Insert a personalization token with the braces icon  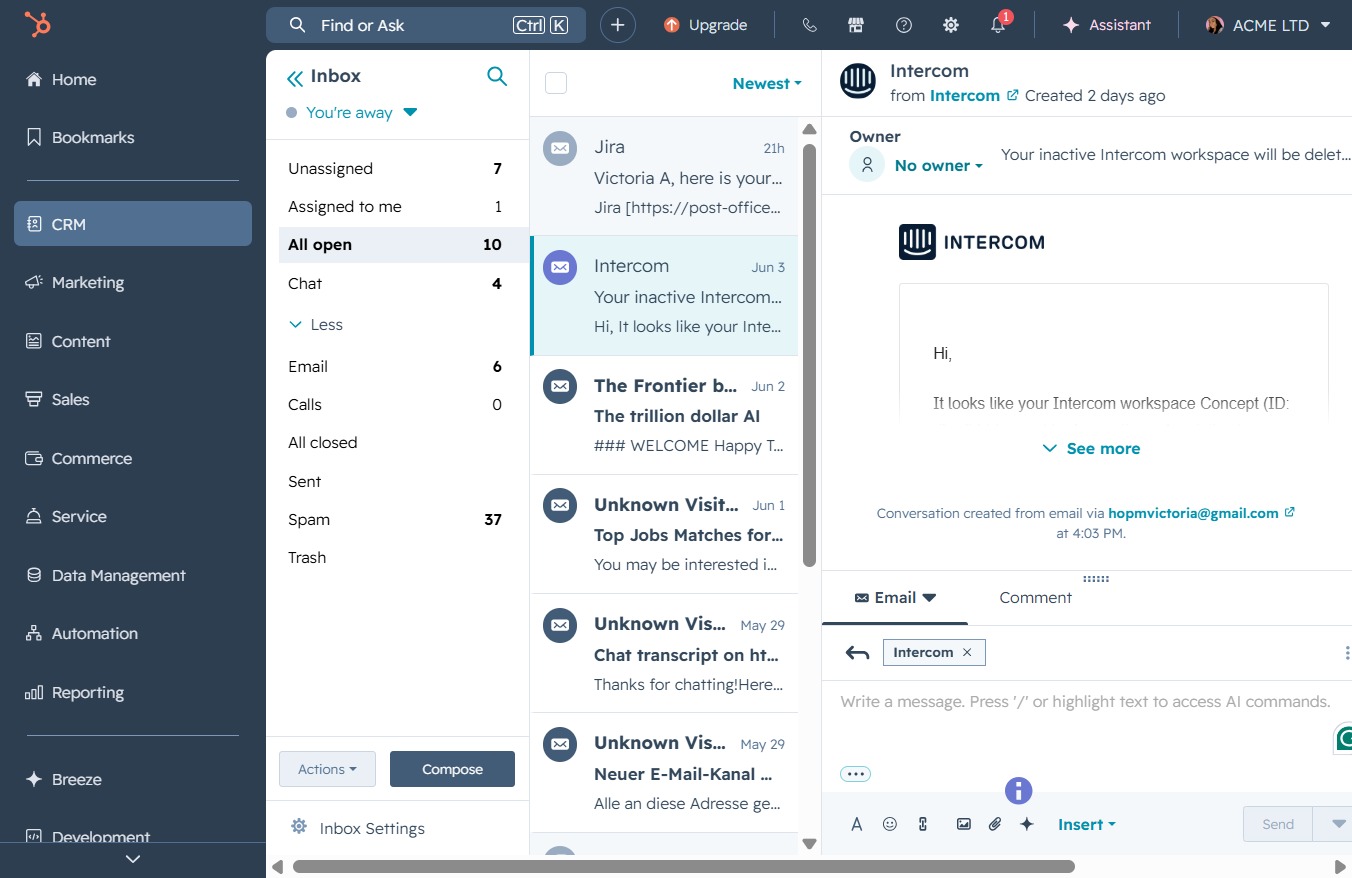[923, 824]
